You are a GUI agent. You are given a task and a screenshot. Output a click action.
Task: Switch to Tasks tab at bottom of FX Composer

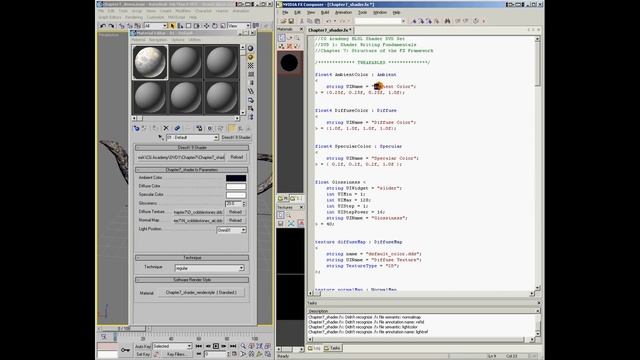(333, 348)
